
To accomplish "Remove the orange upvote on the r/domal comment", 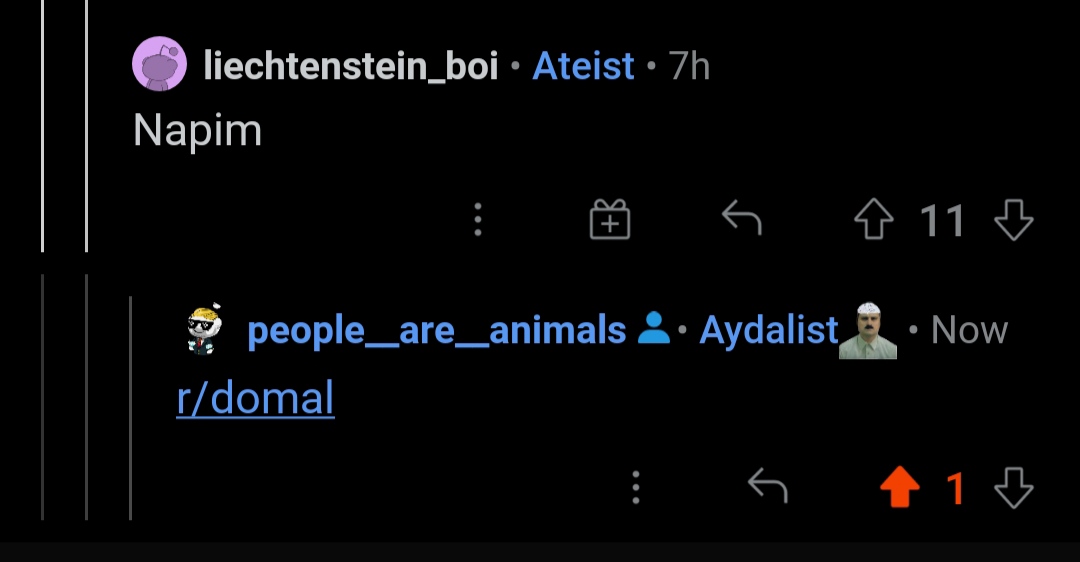I will 899,489.
